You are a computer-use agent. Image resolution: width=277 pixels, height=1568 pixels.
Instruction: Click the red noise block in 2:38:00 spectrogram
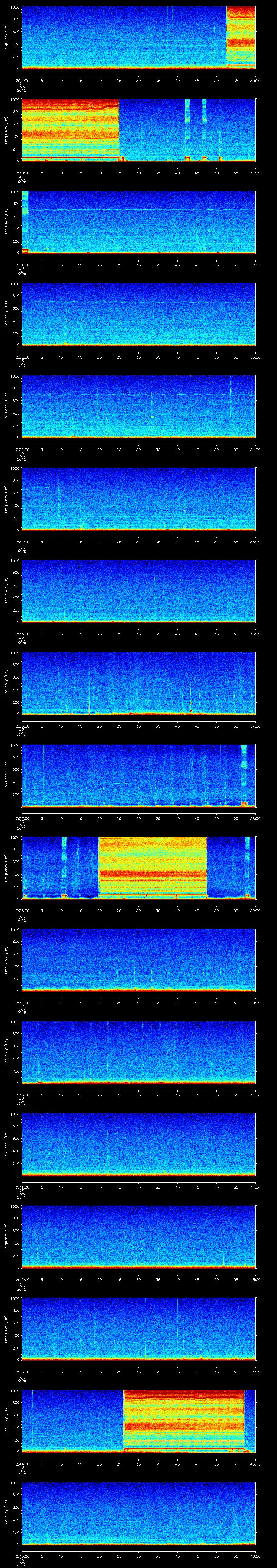pyautogui.click(x=152, y=866)
